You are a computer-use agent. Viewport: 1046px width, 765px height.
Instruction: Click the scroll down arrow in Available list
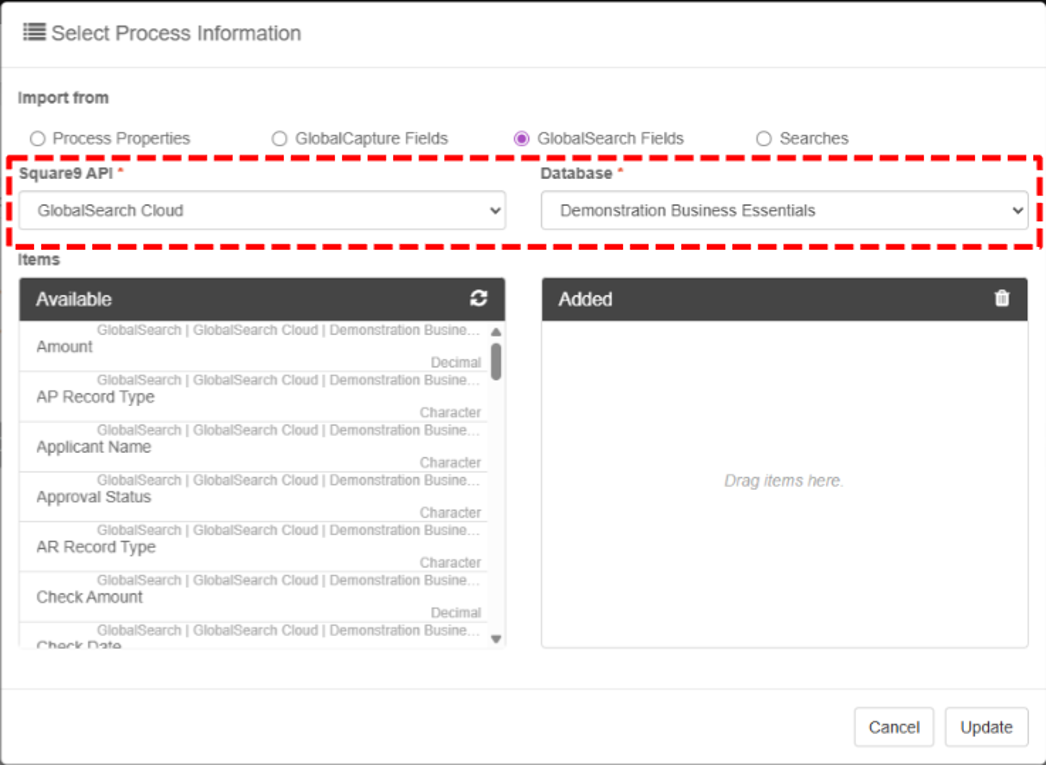click(x=496, y=639)
